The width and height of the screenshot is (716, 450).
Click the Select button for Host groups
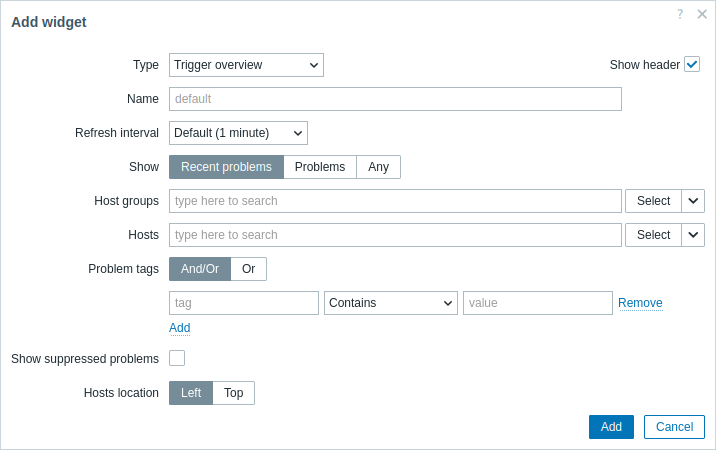point(653,201)
